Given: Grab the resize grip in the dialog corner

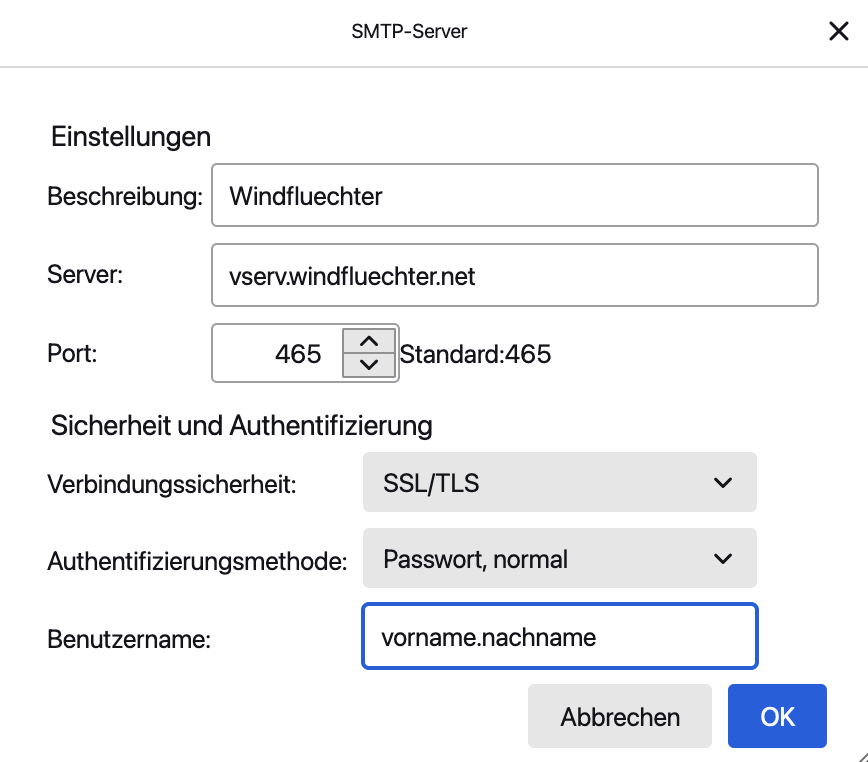Looking at the screenshot, I should point(861,756).
